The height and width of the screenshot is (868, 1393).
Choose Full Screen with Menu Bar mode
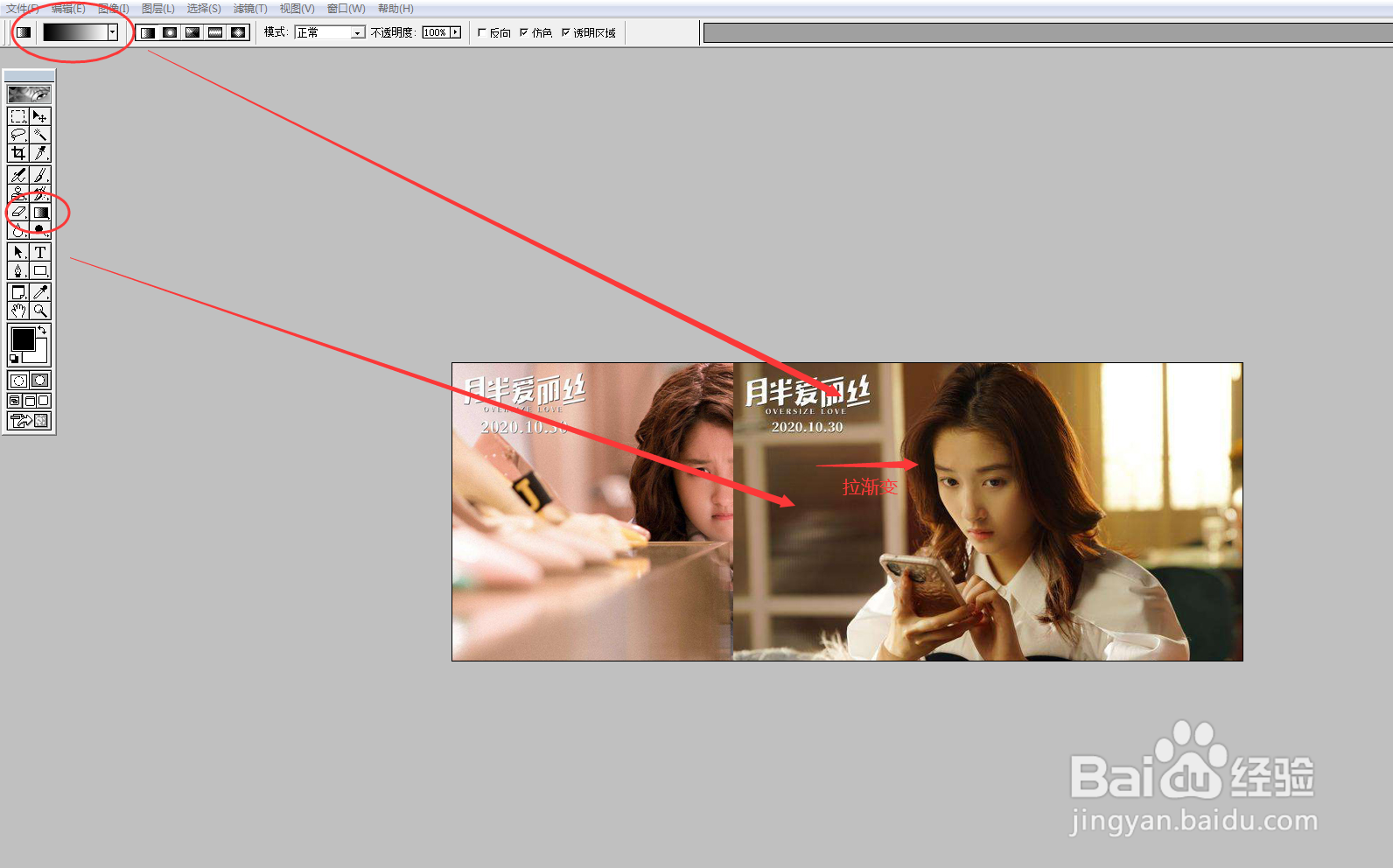coord(29,401)
